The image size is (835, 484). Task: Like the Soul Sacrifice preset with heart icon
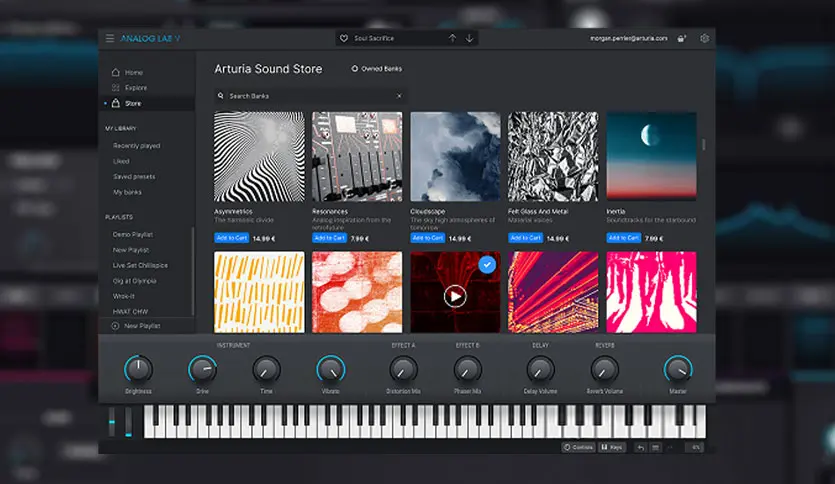[x=344, y=39]
